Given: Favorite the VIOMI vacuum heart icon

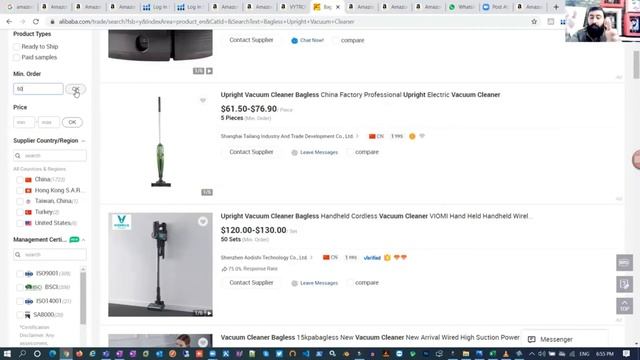Looking at the screenshot, I should [203, 222].
